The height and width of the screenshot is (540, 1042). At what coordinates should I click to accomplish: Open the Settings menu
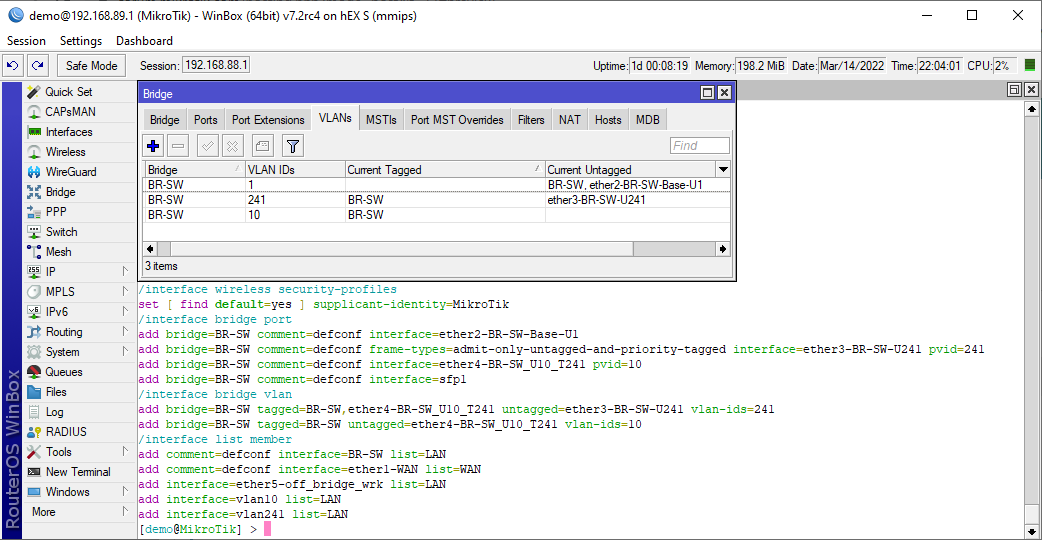81,41
